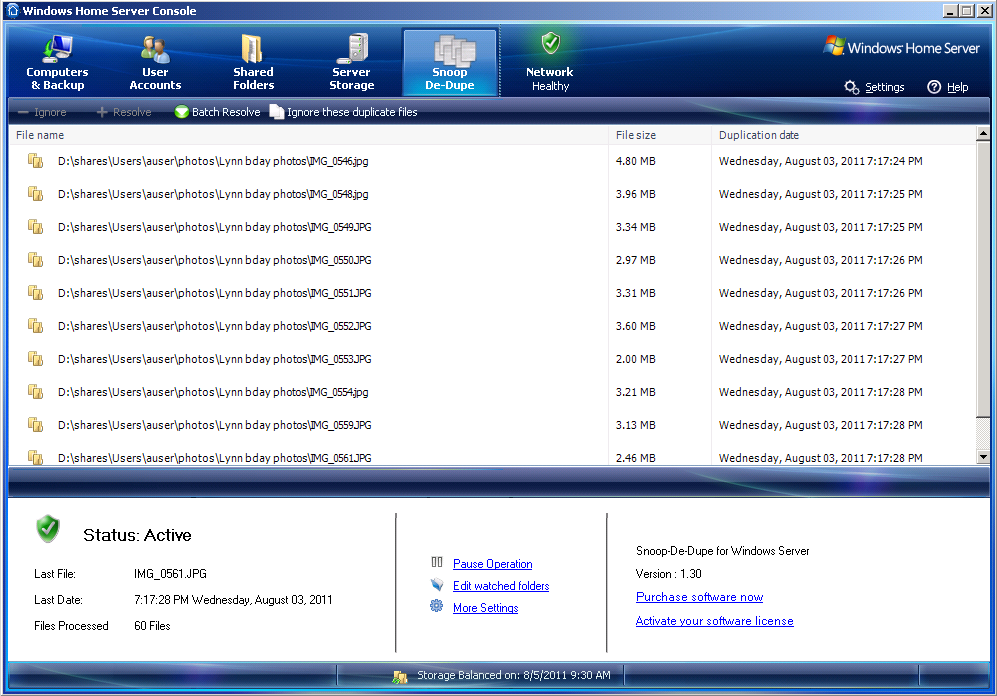
Task: Click the scrollbar down arrow
Action: click(983, 456)
